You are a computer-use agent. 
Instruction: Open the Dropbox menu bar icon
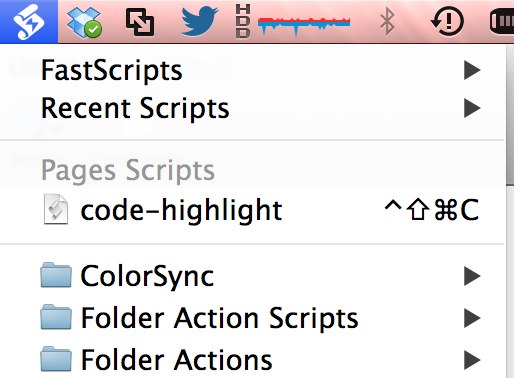pyautogui.click(x=84, y=22)
